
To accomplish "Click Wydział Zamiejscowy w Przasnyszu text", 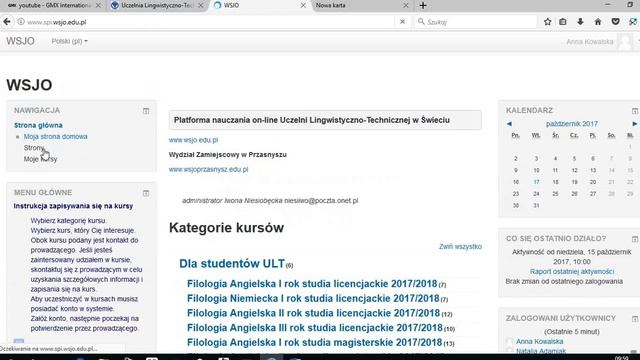I will [228, 155].
